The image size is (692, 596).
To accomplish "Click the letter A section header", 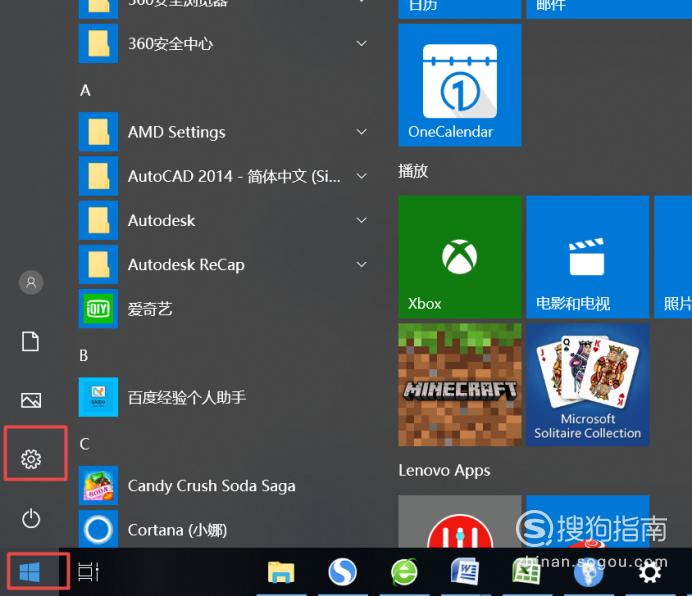I will 85,91.
